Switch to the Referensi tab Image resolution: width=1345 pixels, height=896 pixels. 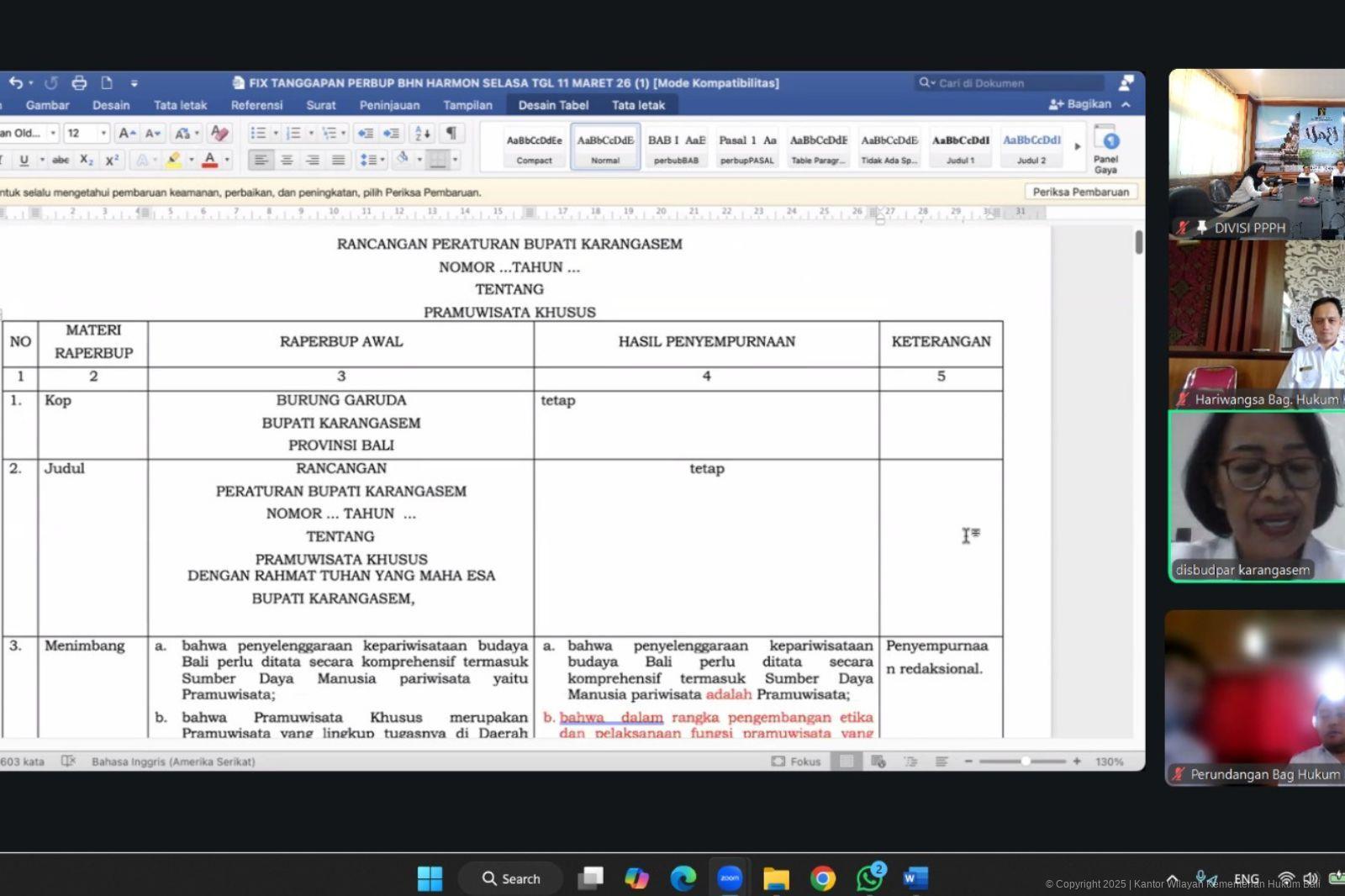click(256, 105)
